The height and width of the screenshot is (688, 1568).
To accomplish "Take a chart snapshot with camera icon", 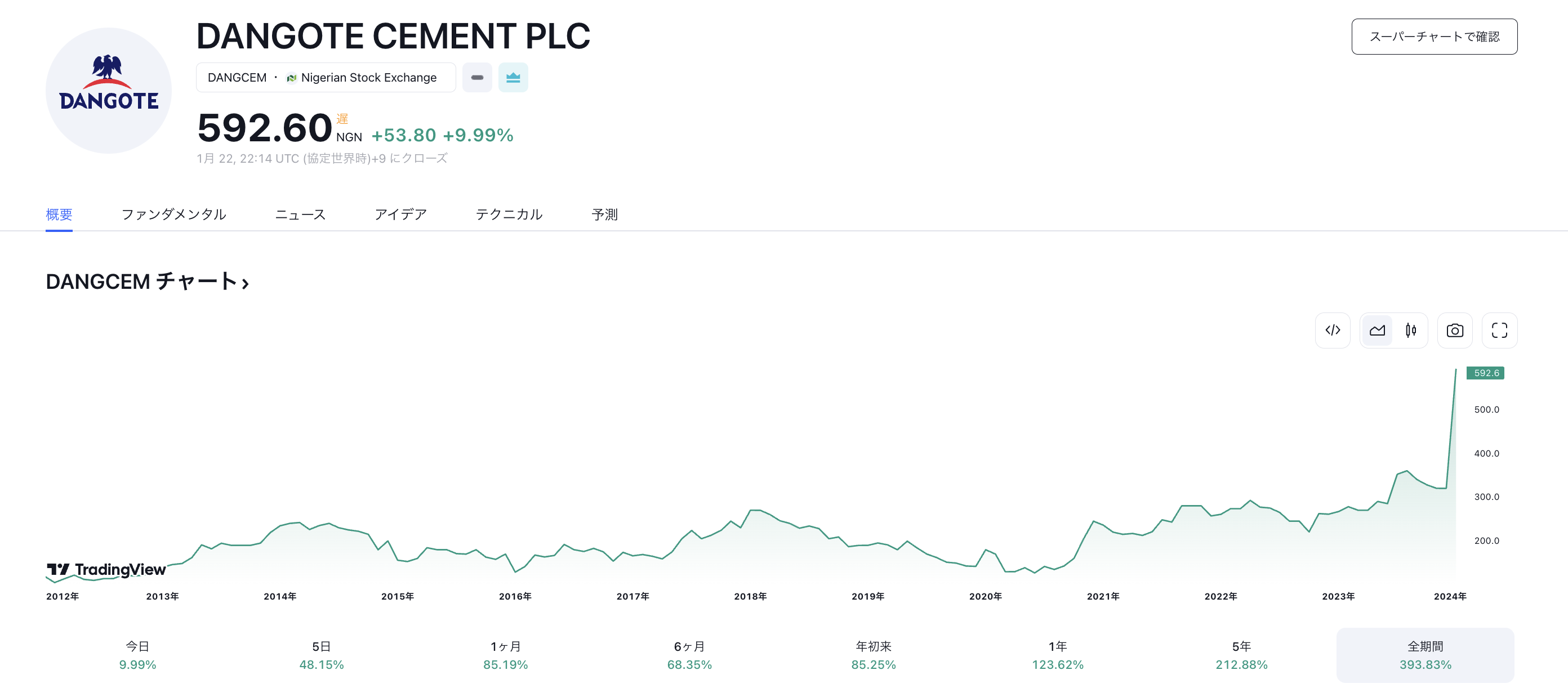I will (x=1455, y=330).
